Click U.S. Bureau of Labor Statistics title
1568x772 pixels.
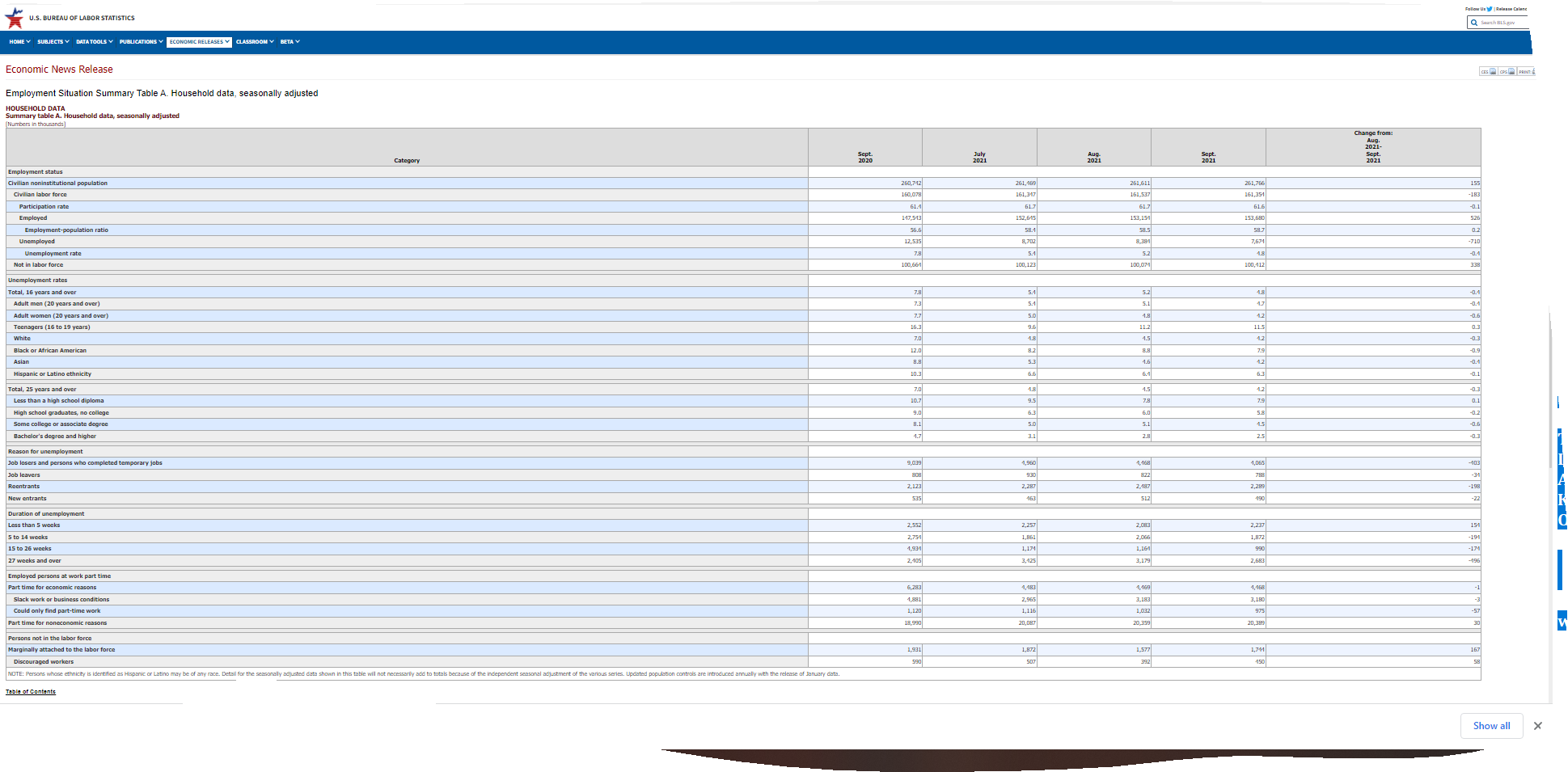[x=82, y=18]
